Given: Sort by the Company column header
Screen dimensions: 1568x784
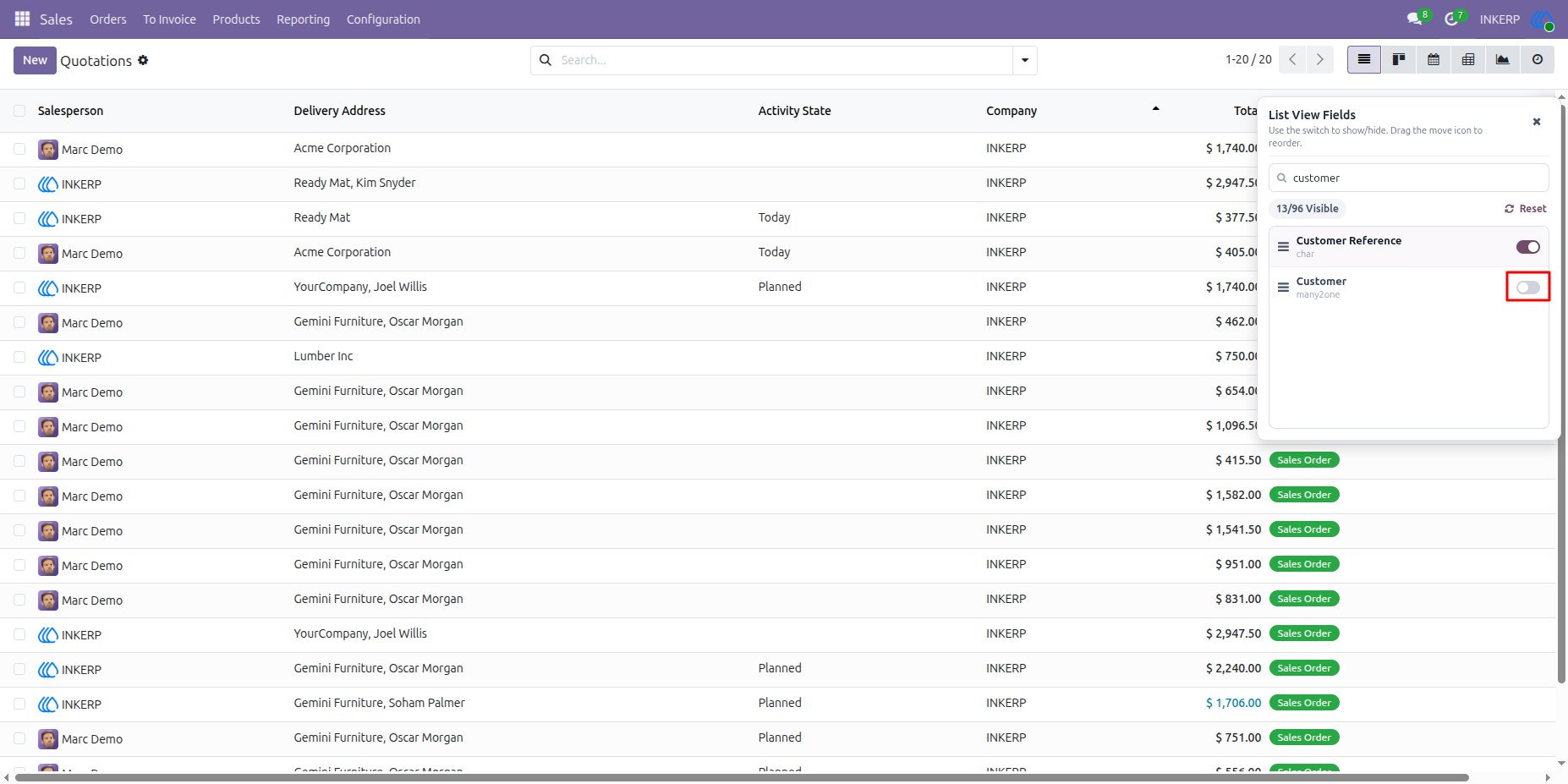Looking at the screenshot, I should click(x=1012, y=111).
